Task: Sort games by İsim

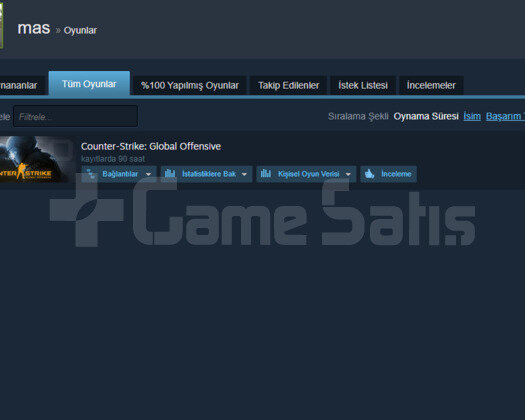Action: click(472, 116)
